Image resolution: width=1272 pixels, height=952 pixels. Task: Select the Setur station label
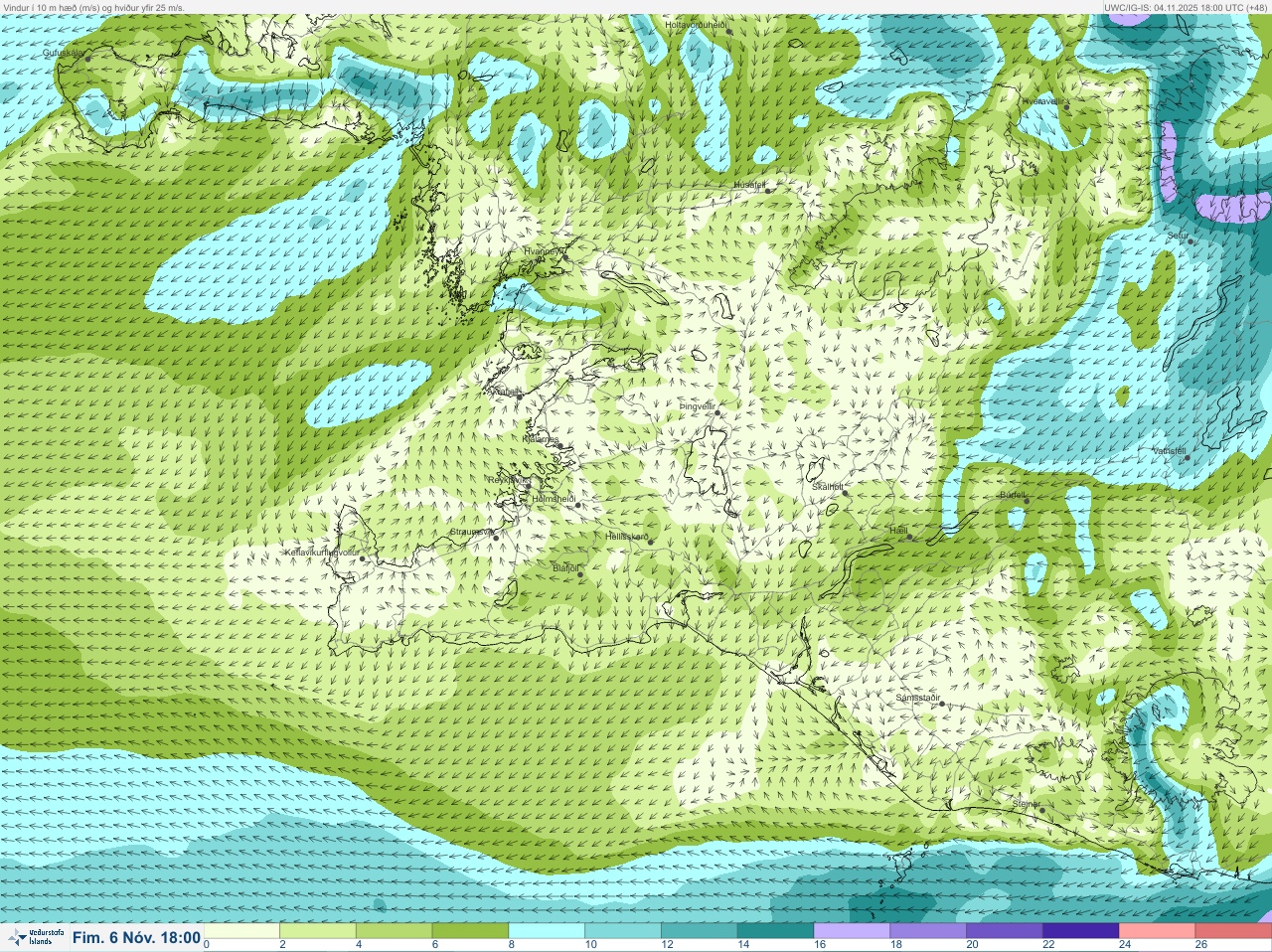1178,236
